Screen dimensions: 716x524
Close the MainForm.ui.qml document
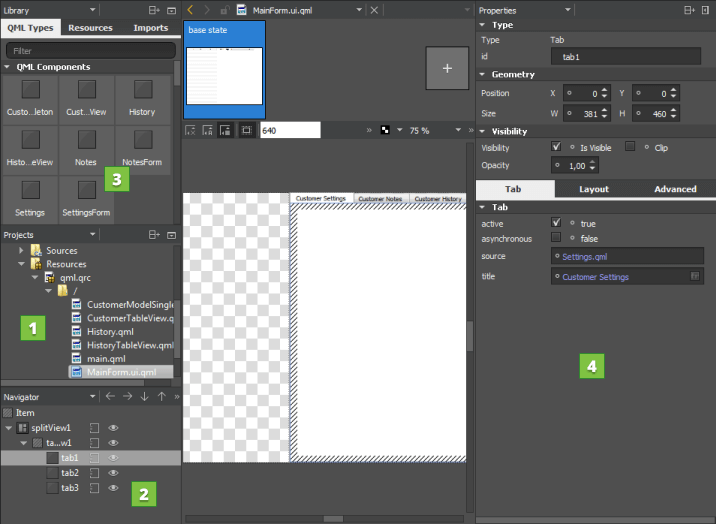coord(374,10)
